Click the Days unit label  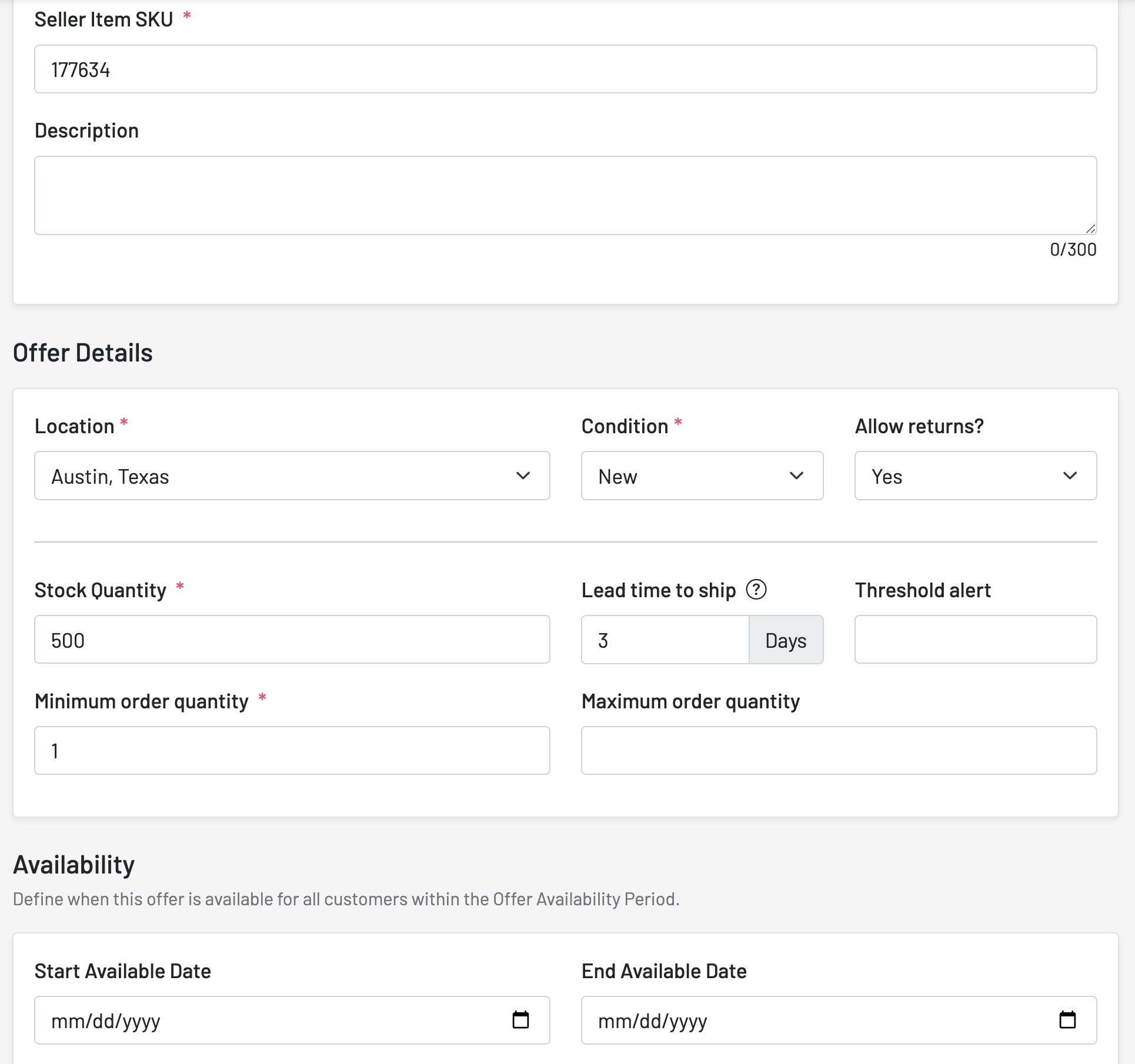(x=786, y=640)
